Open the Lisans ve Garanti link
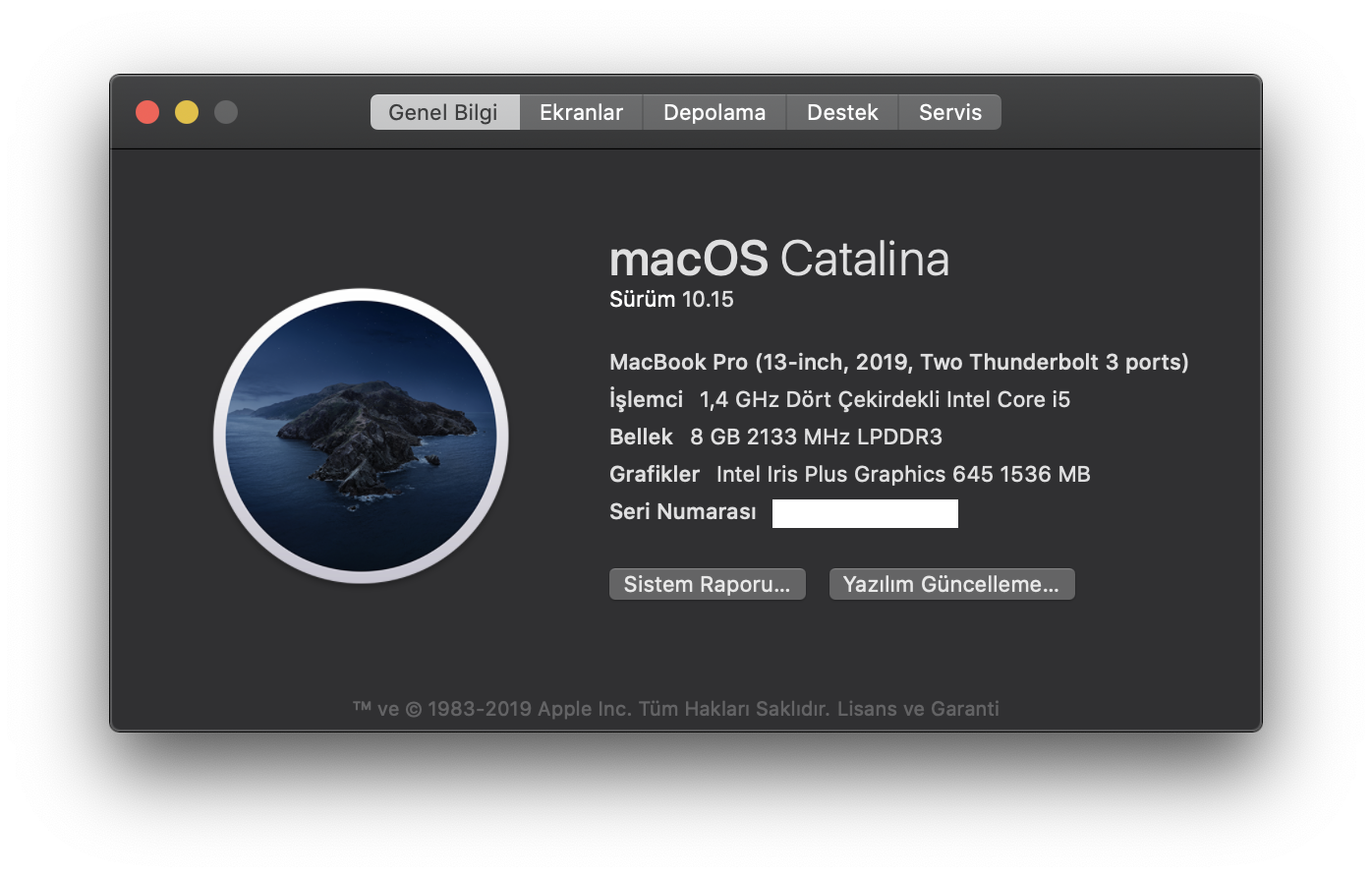Image resolution: width=1372 pixels, height=877 pixels. tap(918, 709)
